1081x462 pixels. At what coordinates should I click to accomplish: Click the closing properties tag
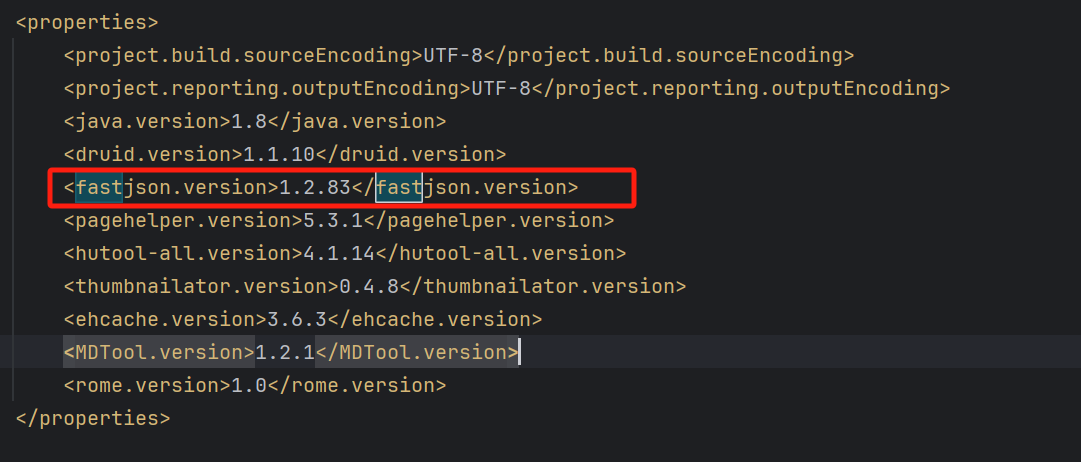click(x=92, y=419)
